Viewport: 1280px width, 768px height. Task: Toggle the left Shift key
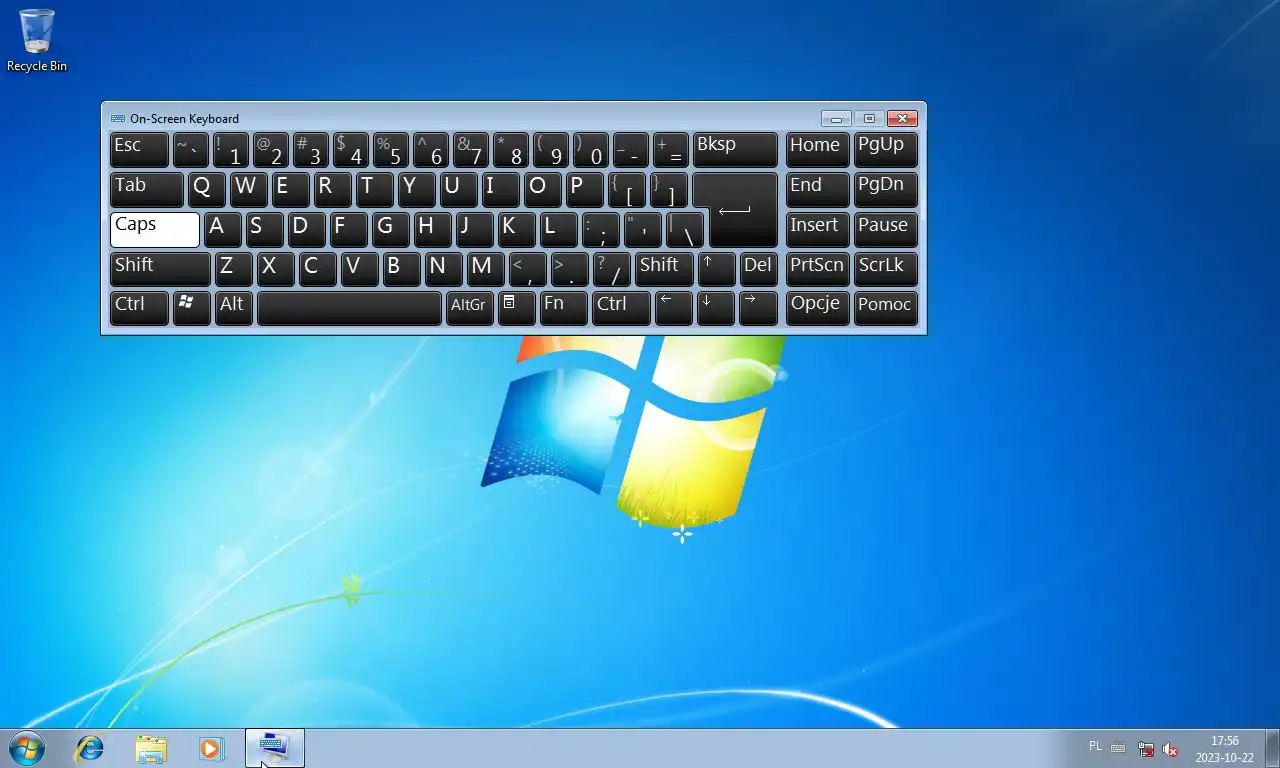click(160, 269)
